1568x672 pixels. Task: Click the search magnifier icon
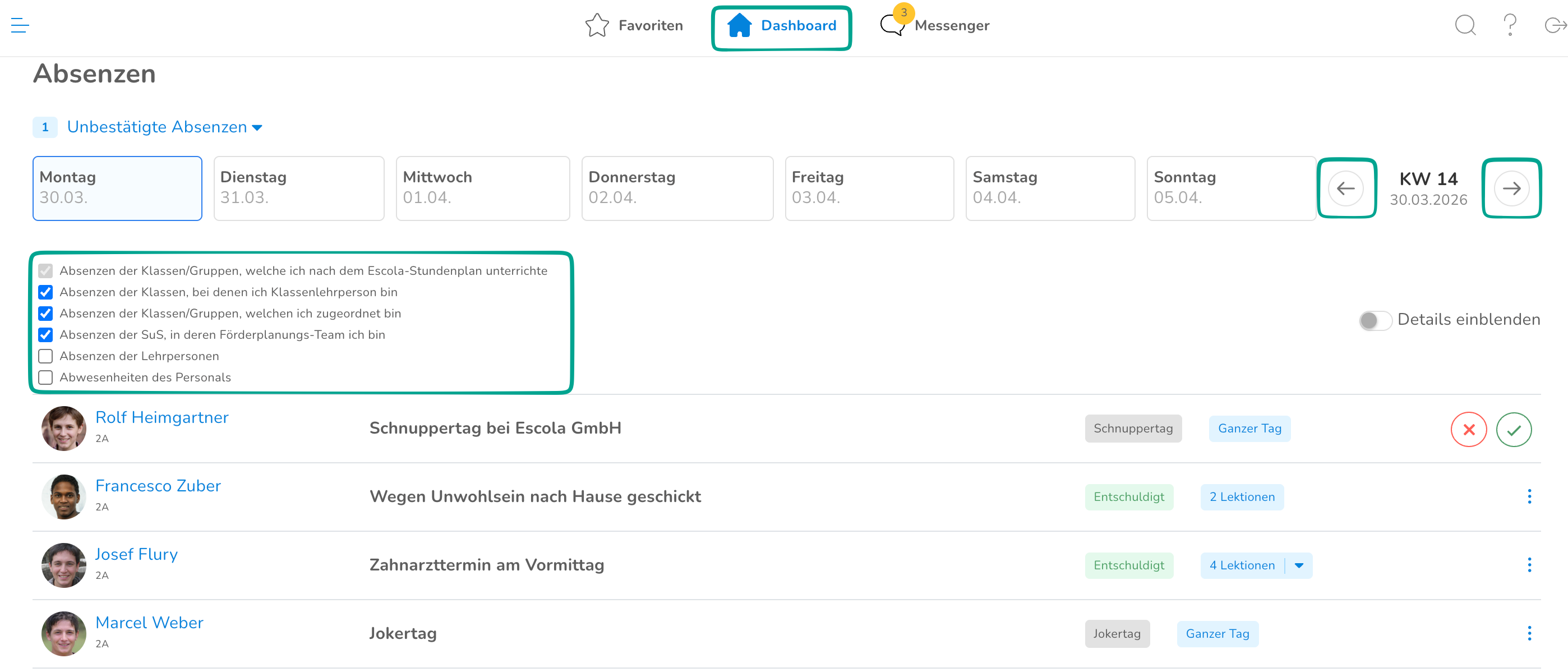click(x=1464, y=25)
